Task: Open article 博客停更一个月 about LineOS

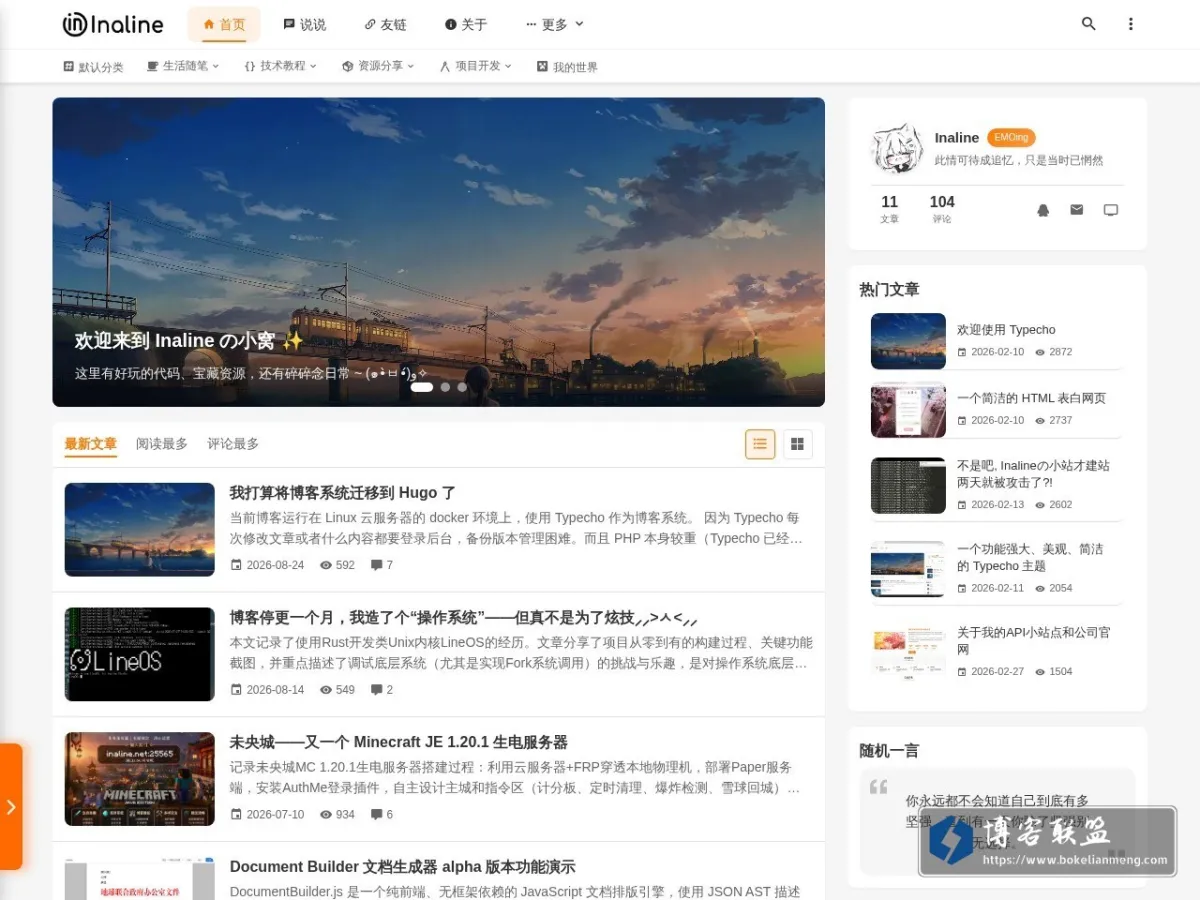Action: (x=464, y=618)
